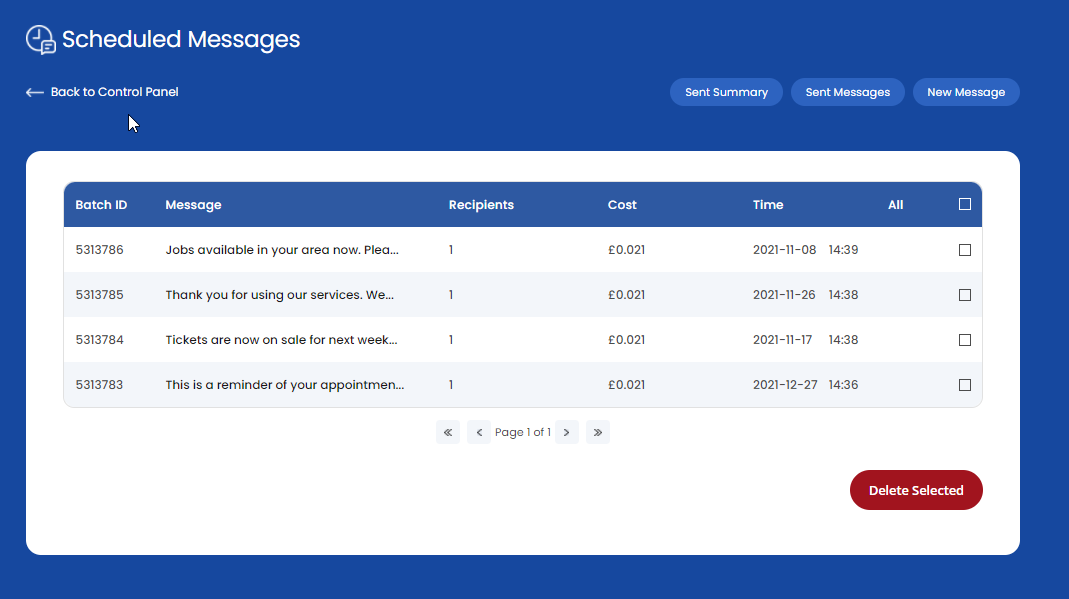Create a New Message
The image size is (1069, 599).
click(966, 92)
